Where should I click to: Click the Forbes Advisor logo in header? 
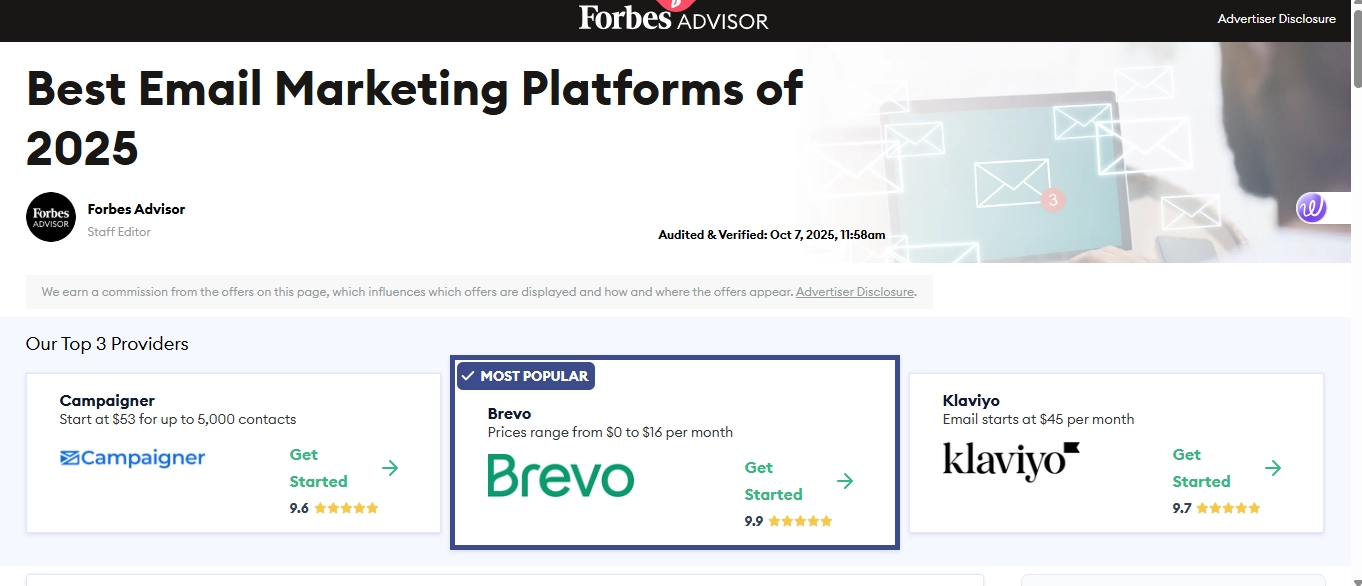(x=673, y=18)
